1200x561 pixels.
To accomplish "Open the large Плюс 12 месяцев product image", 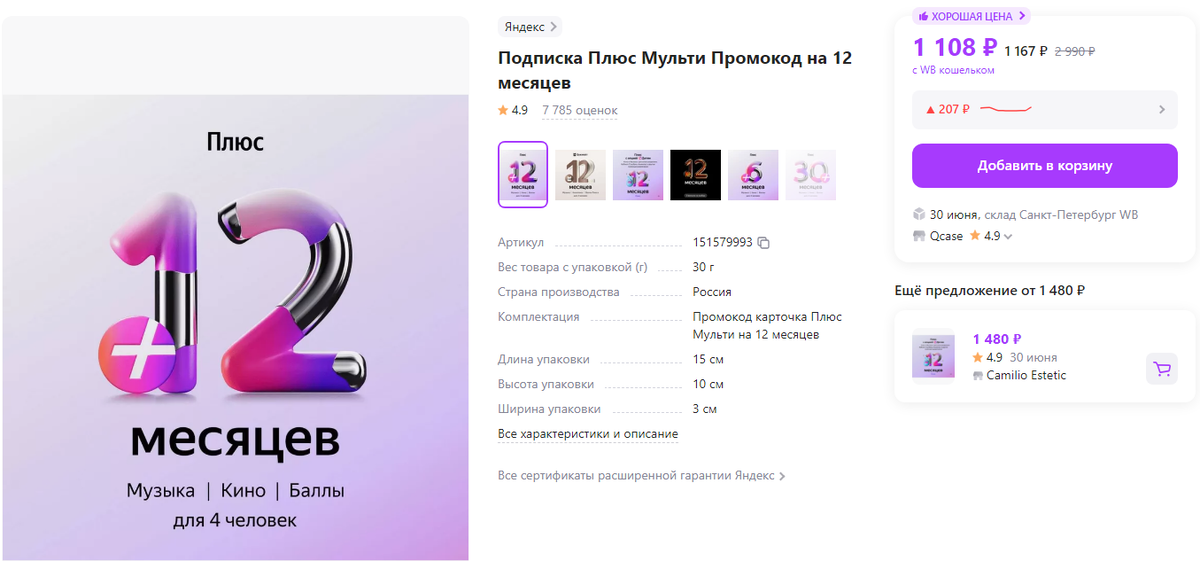I will click(234, 327).
